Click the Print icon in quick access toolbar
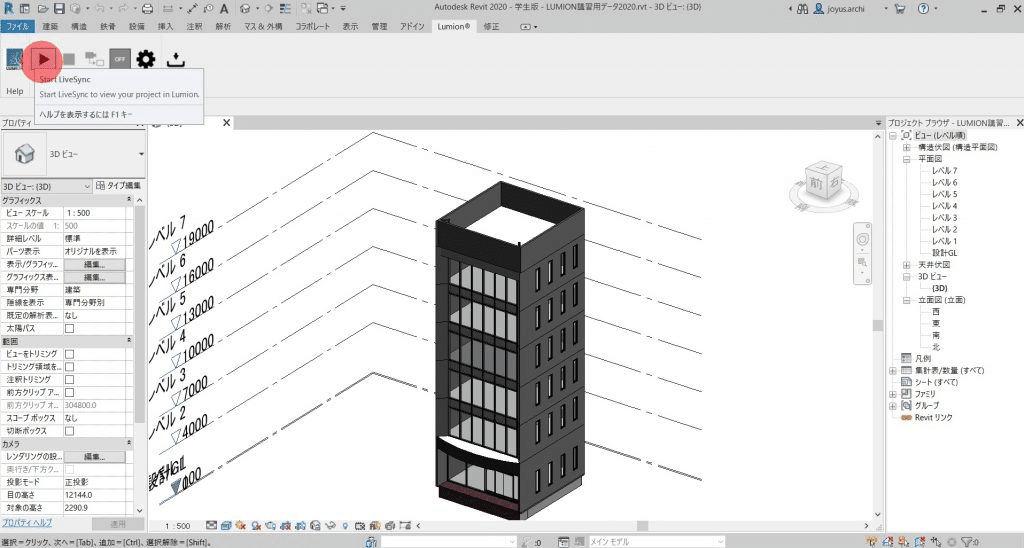The image size is (1024, 548). click(x=146, y=8)
